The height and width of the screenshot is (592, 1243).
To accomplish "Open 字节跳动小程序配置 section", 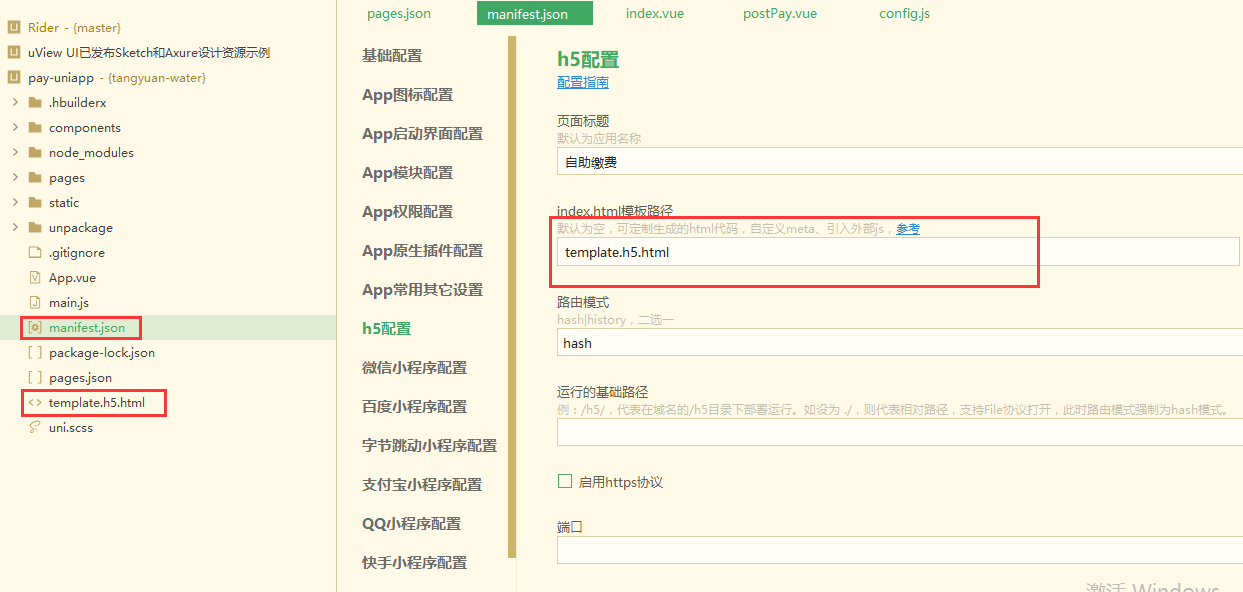I will [429, 446].
